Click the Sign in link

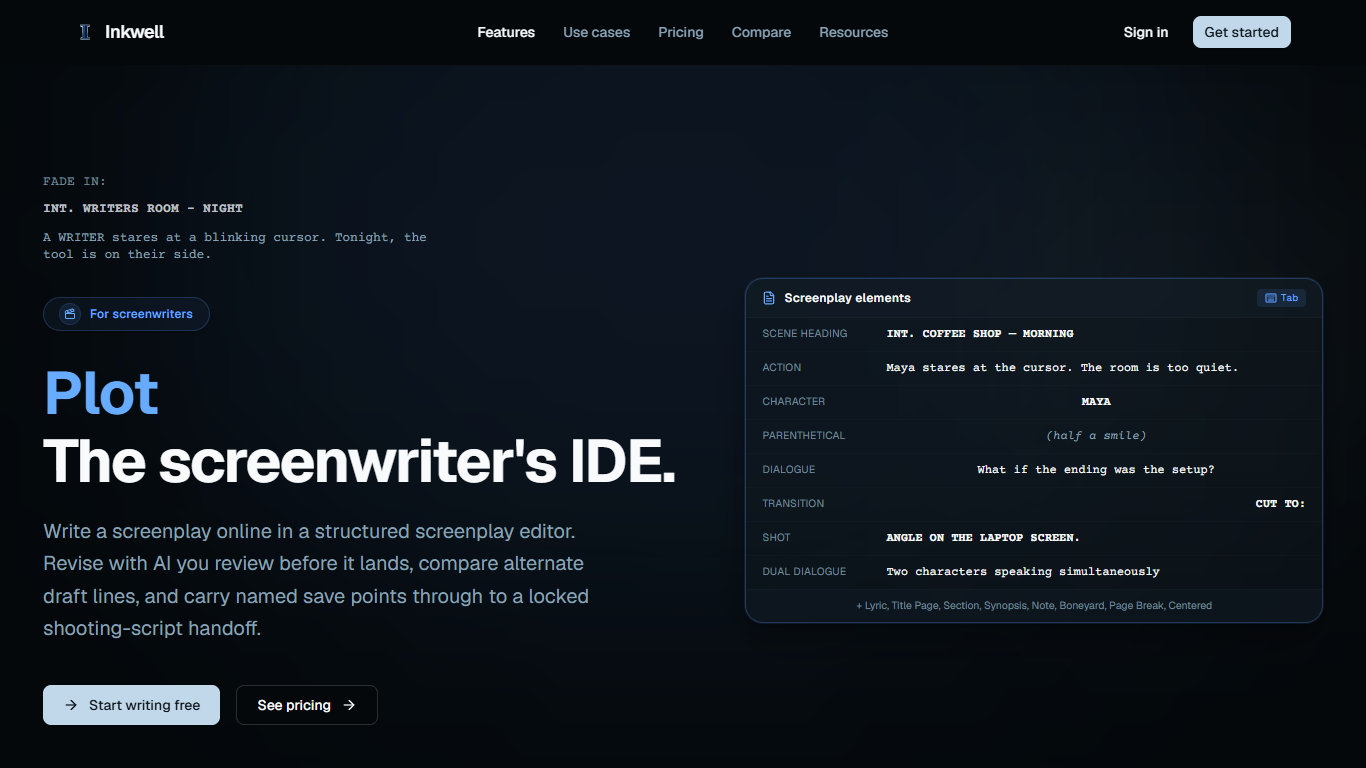pyautogui.click(x=1146, y=32)
